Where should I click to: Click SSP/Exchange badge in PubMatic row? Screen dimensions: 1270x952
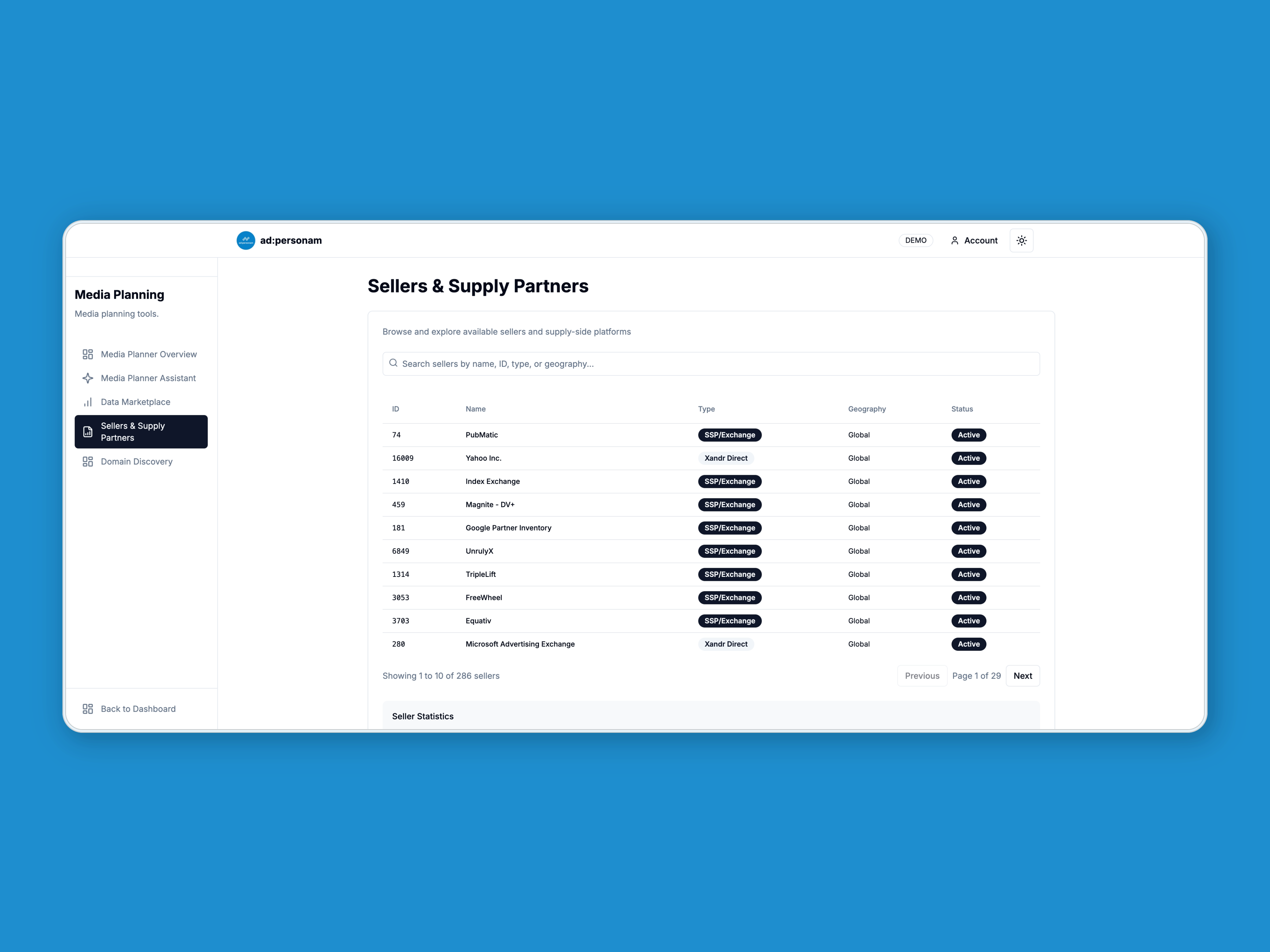tap(730, 435)
